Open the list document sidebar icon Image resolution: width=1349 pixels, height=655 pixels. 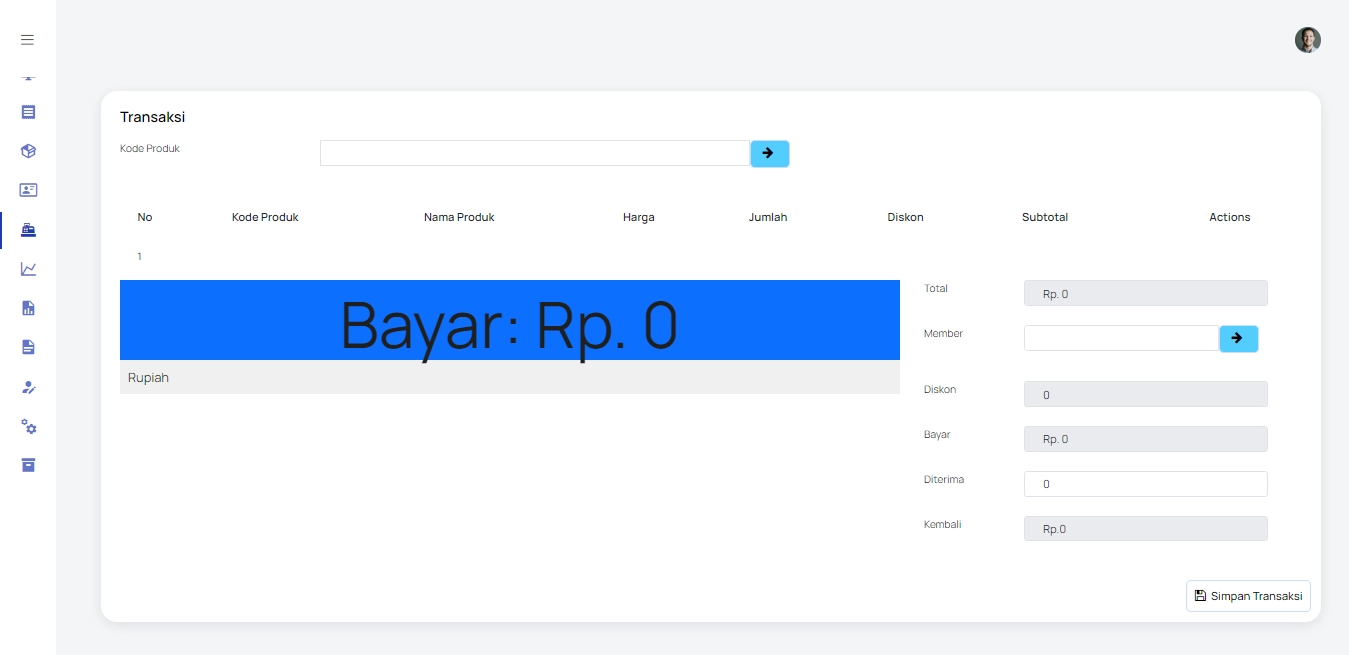click(28, 112)
